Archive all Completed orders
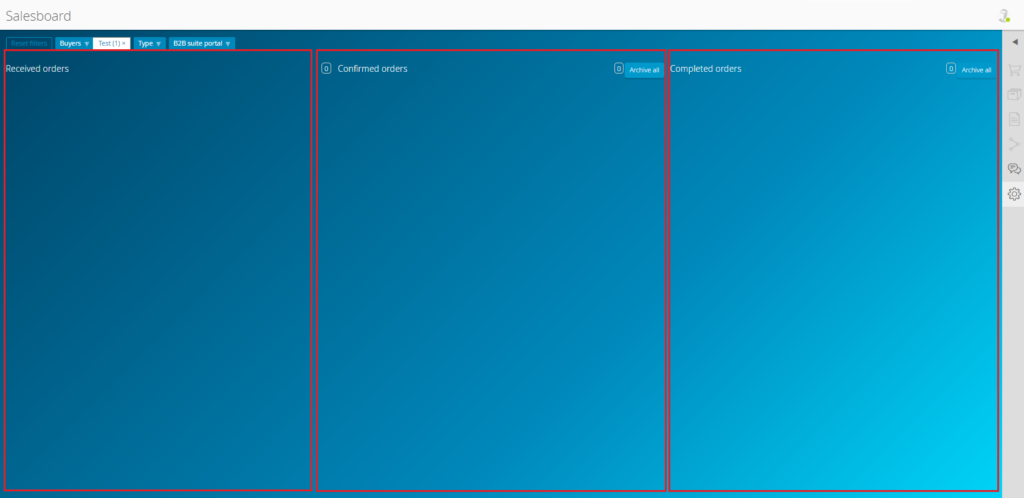Screen dimensions: 1024x498 pos(976,70)
